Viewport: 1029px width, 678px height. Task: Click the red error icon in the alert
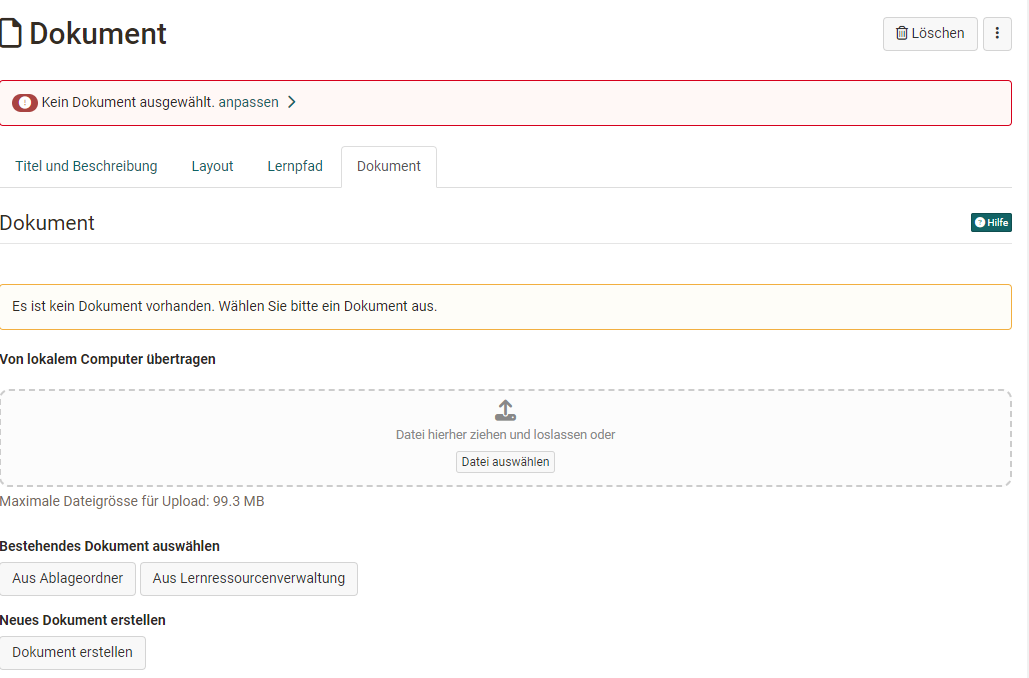[x=25, y=103]
